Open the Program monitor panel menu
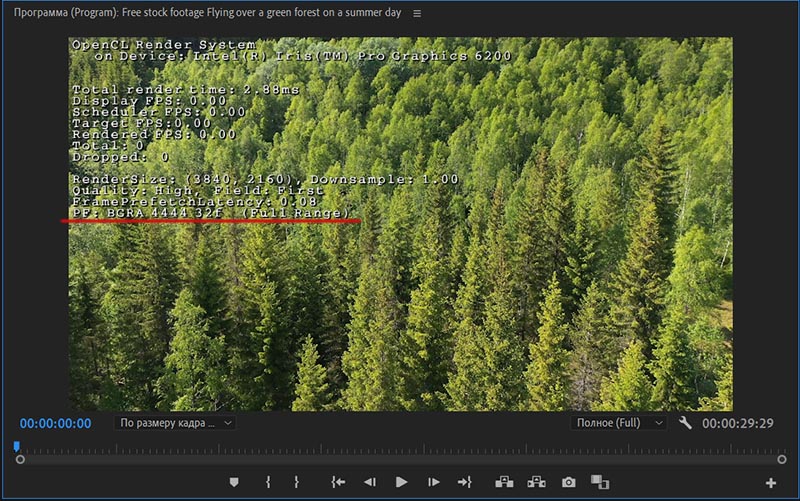Screen dimensions: 800x501 pyautogui.click(x=417, y=14)
